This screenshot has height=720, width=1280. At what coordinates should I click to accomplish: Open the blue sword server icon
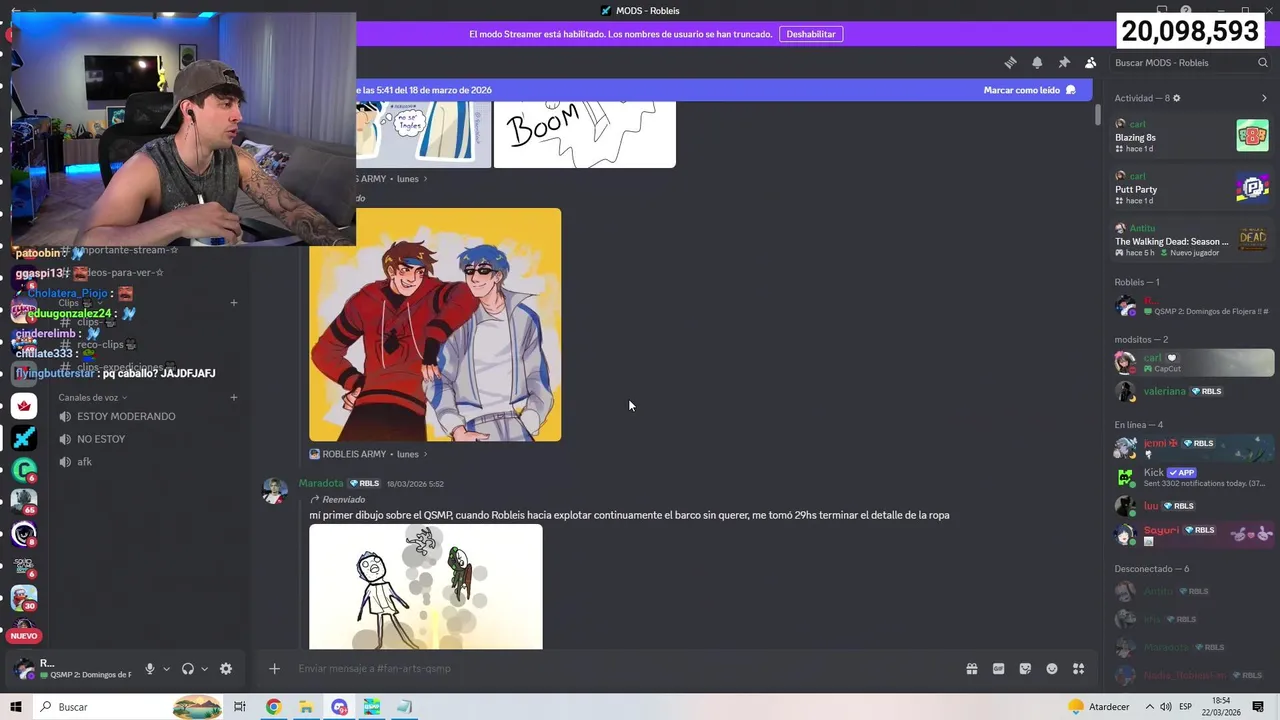[x=24, y=437]
